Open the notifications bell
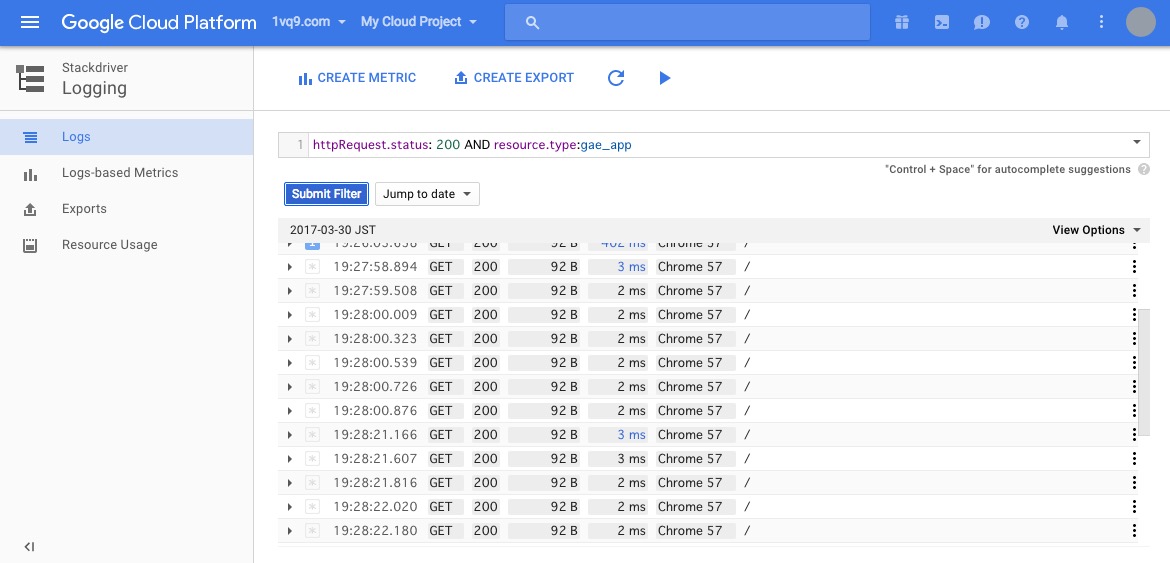The height and width of the screenshot is (563, 1170). coord(1062,22)
